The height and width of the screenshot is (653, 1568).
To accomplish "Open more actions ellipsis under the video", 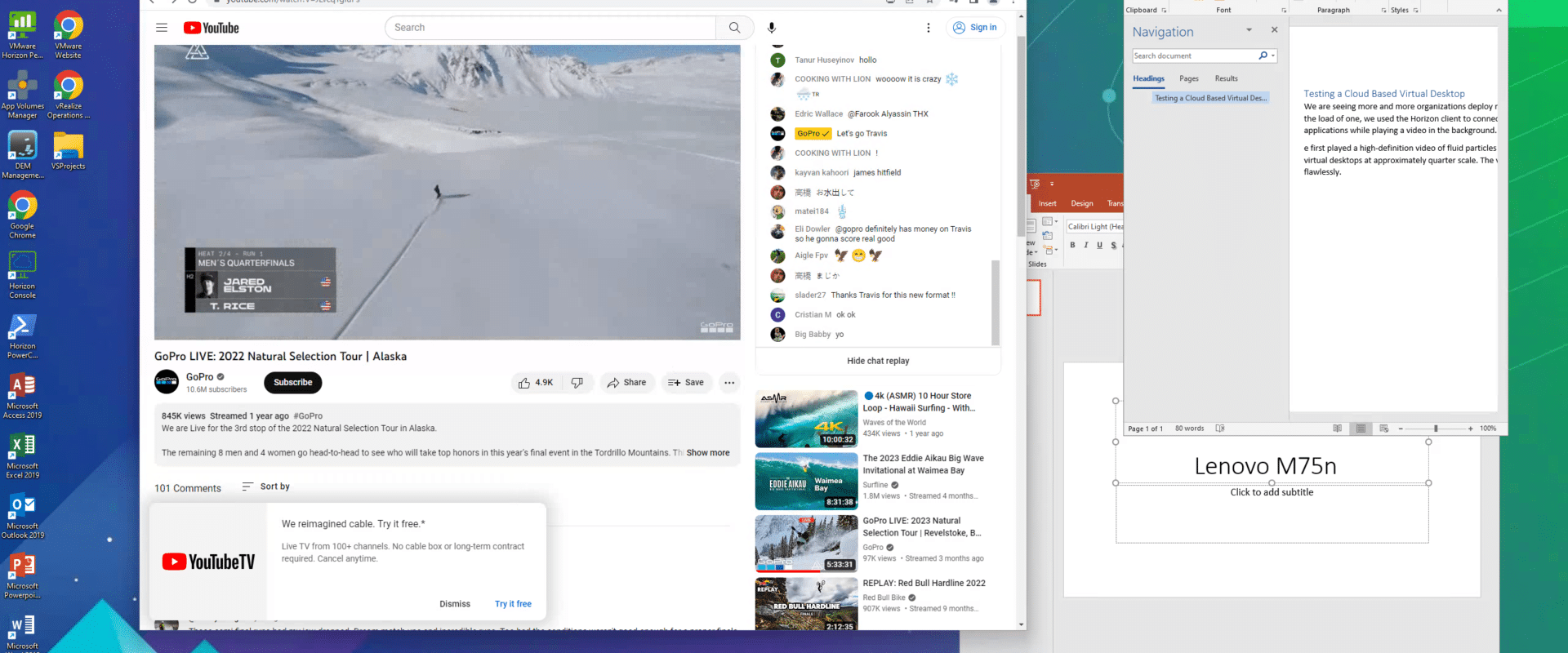I will click(x=729, y=383).
